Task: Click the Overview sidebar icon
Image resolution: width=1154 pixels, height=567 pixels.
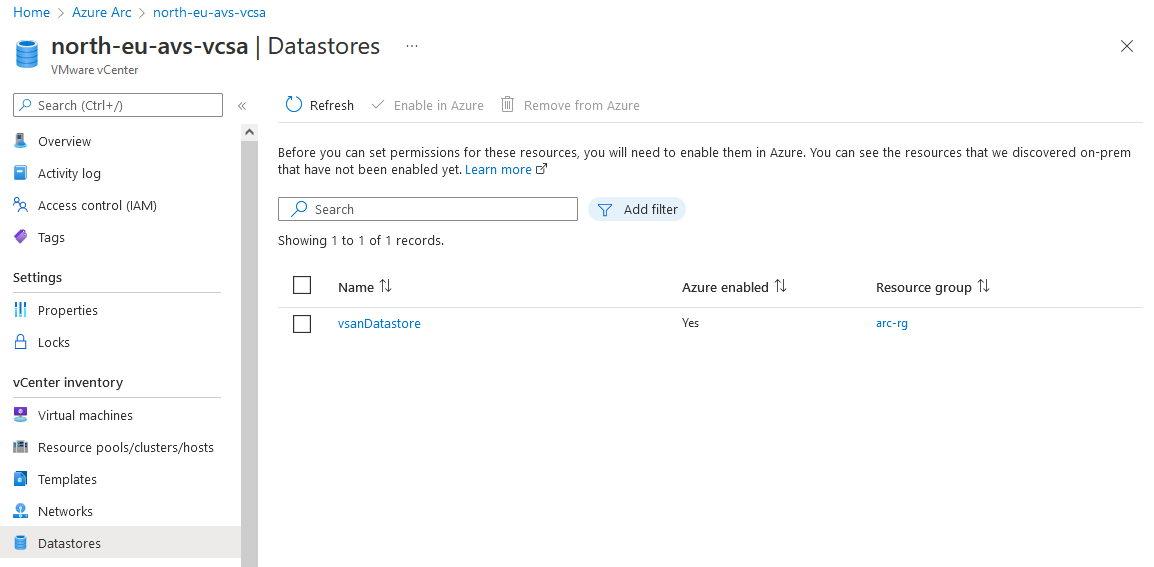Action: 21,141
